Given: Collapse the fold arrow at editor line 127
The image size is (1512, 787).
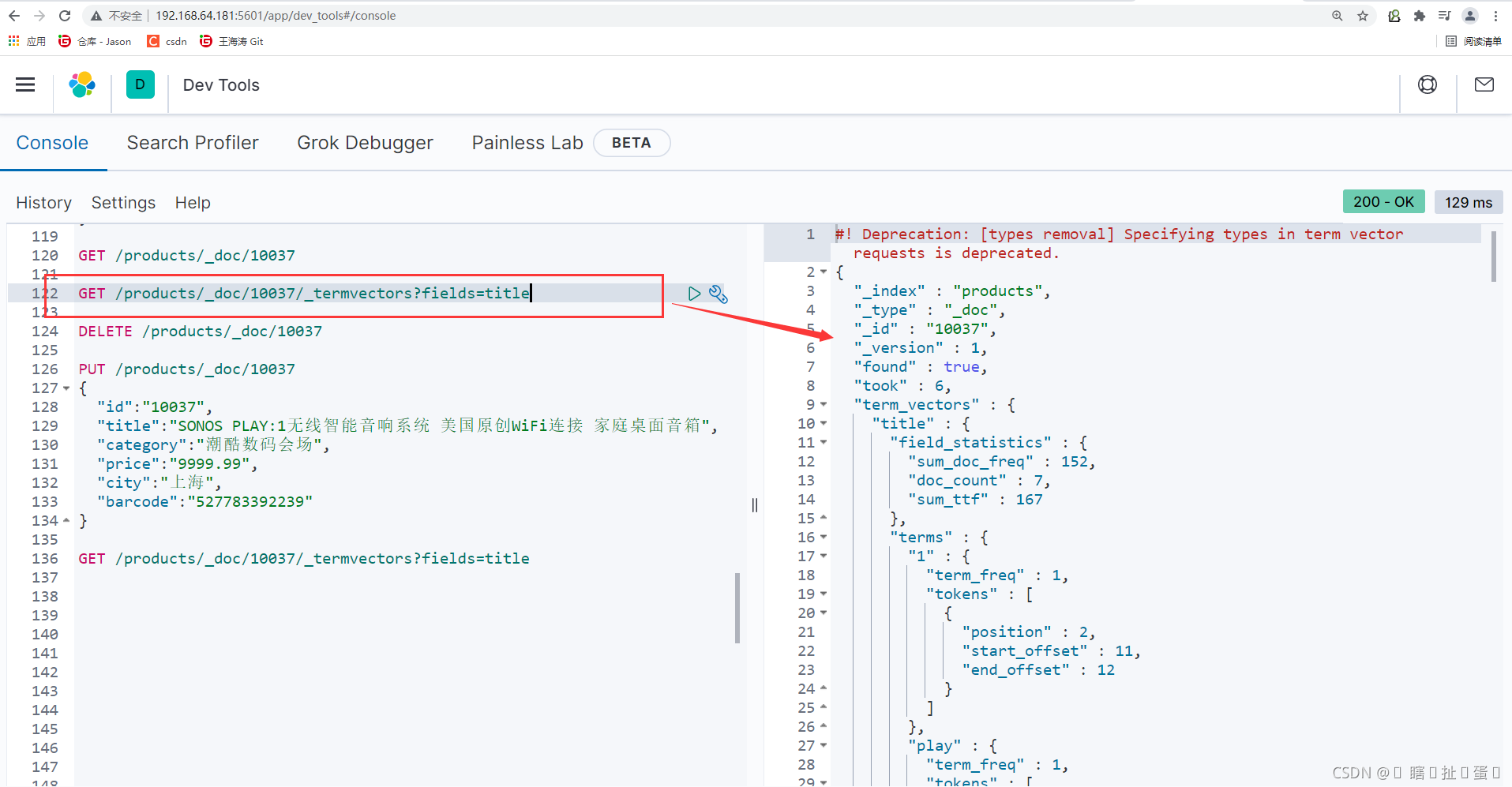Looking at the screenshot, I should coord(66,388).
